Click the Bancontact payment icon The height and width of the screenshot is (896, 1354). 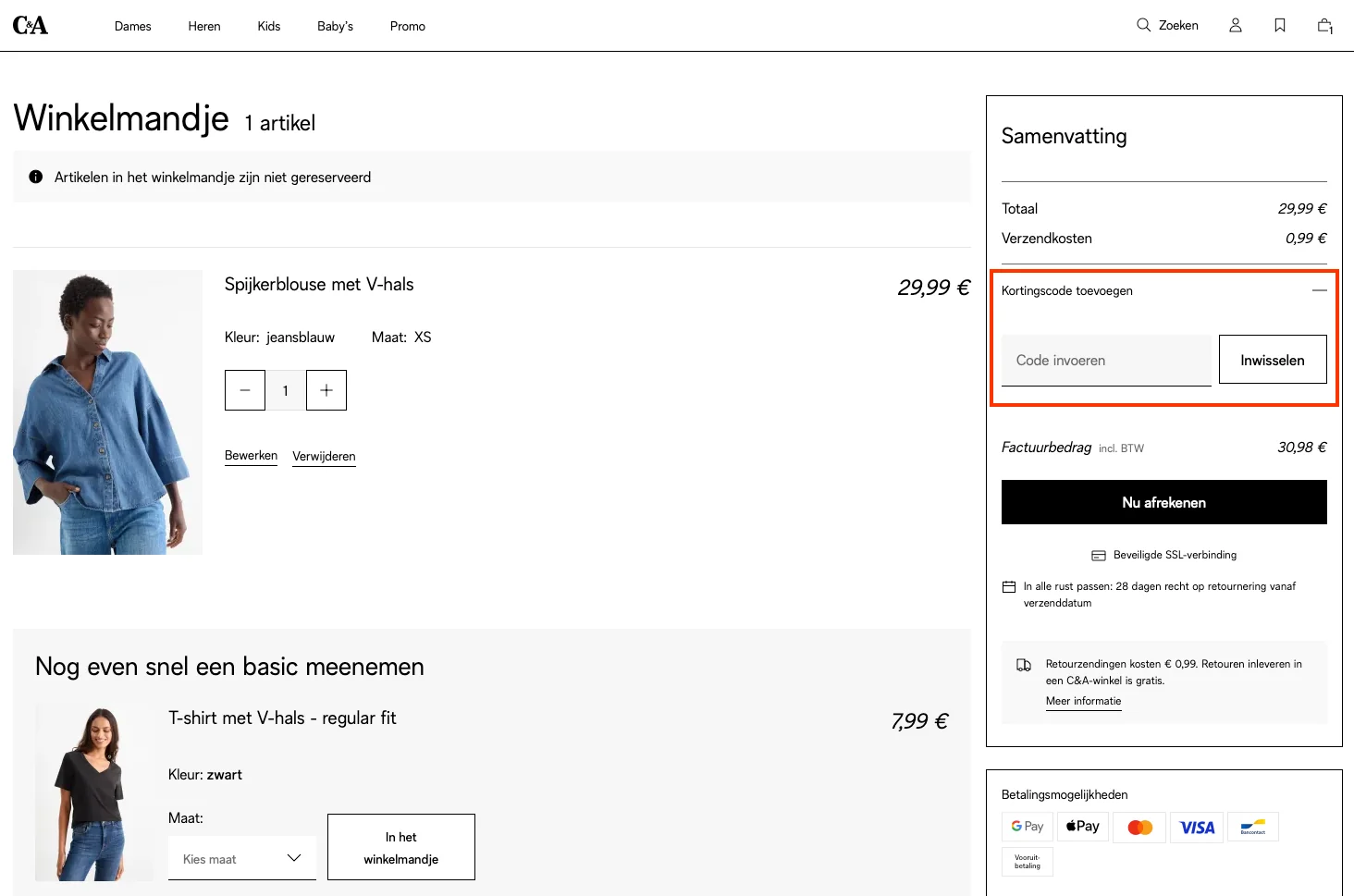point(1253,827)
